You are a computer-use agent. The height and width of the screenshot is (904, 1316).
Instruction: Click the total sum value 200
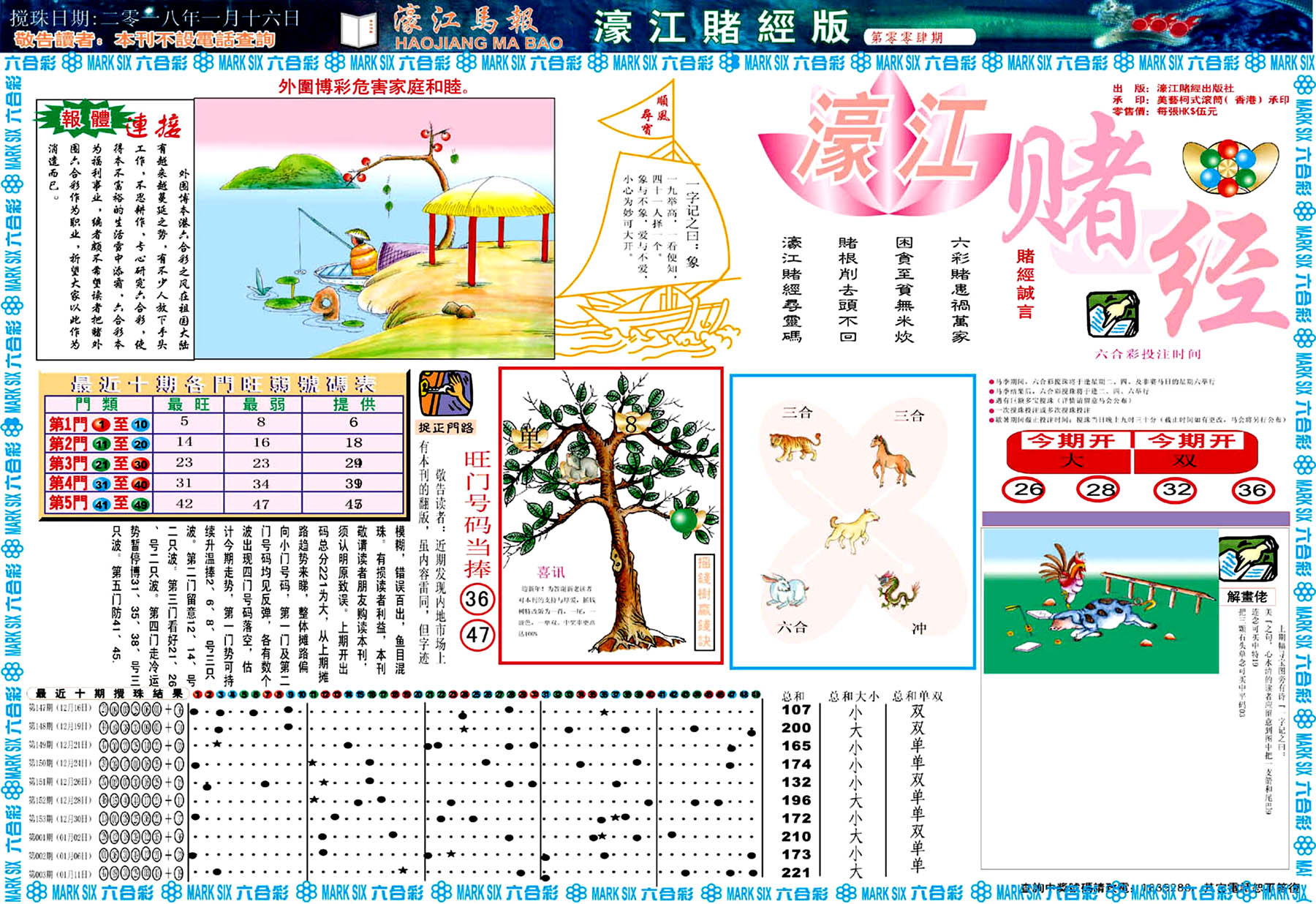(x=796, y=728)
